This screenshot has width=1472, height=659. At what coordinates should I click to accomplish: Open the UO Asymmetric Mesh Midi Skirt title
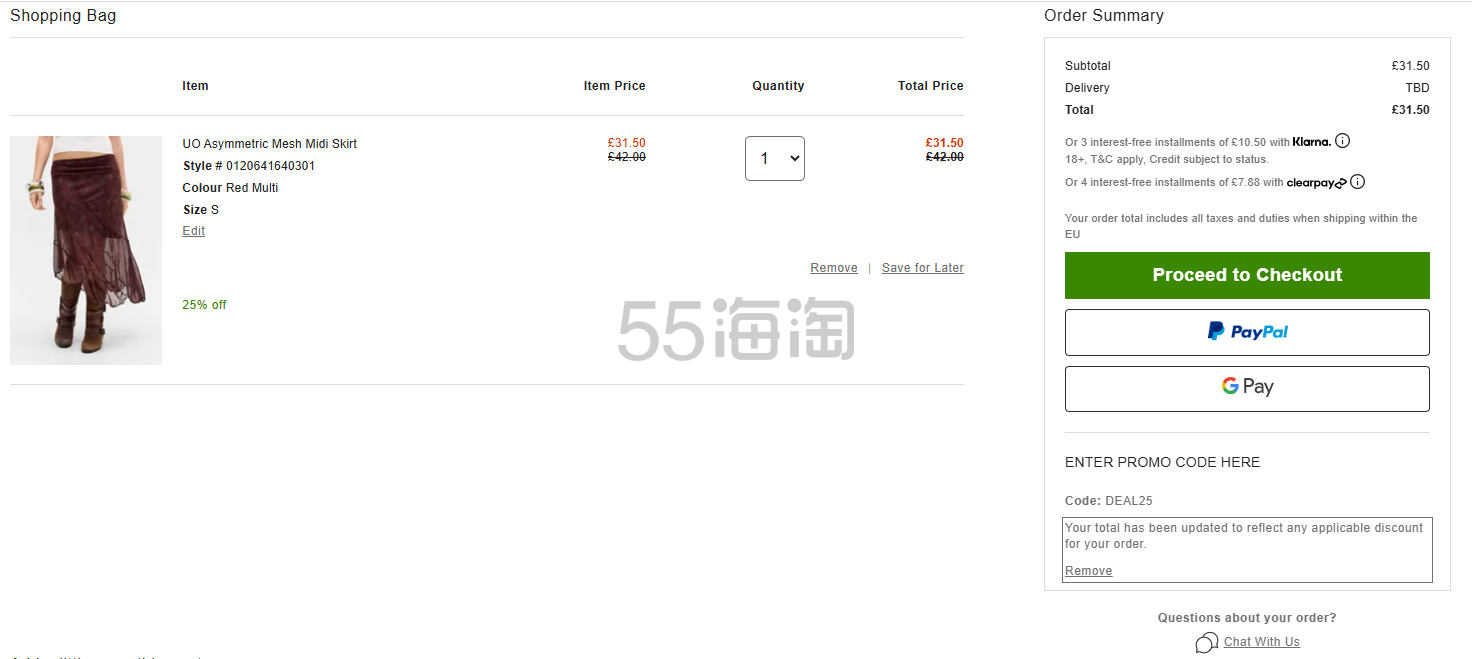tap(269, 144)
